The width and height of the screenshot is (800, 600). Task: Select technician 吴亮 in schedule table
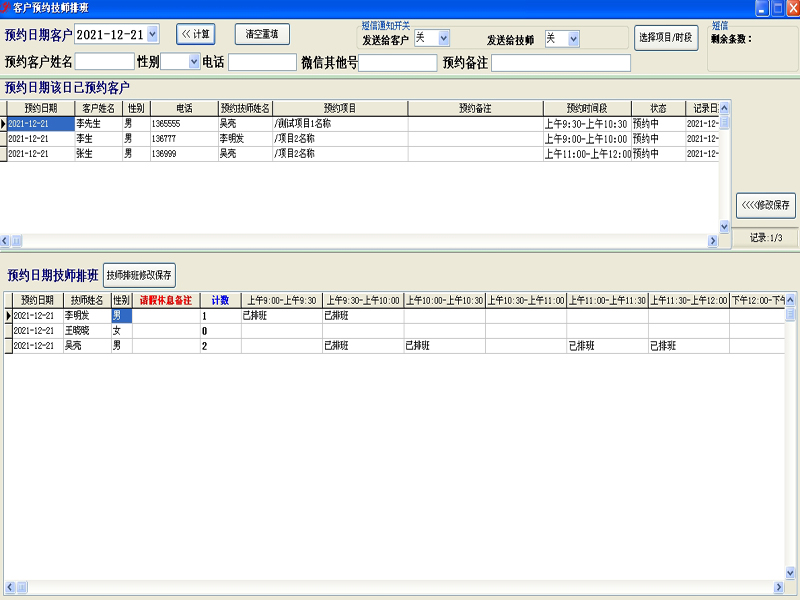(x=87, y=346)
